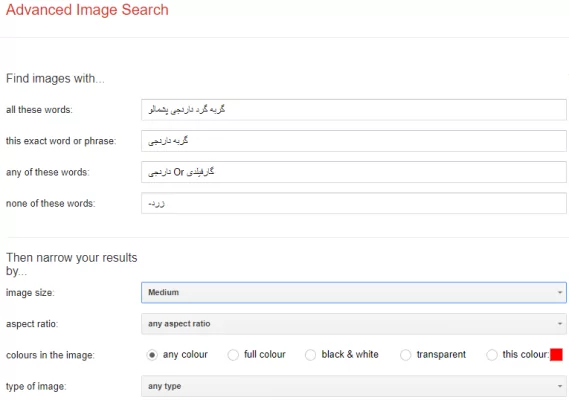Open the aspect ratio dropdown

point(353,324)
